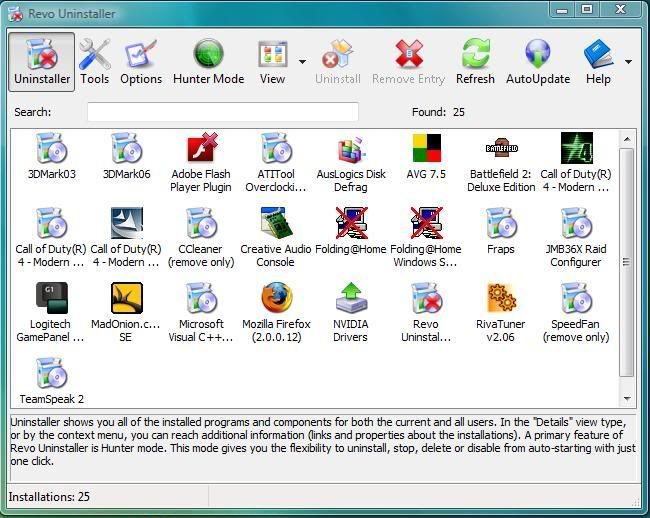Screen dimensions: 650x518
Task: Click the scroll up arrow of the program list
Action: point(627,139)
